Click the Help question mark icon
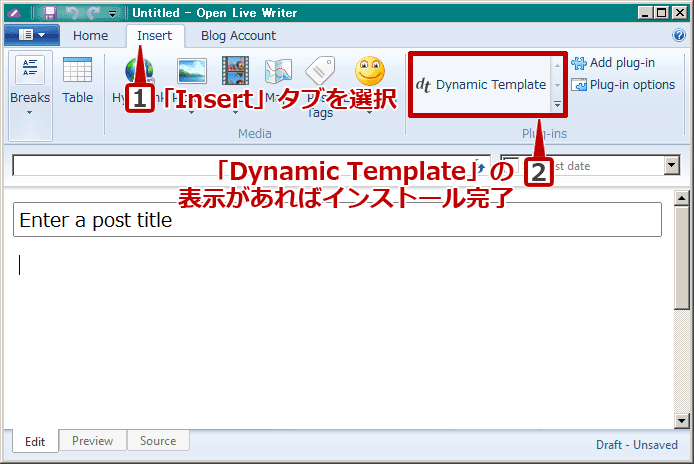This screenshot has height=464, width=694. pos(679,35)
